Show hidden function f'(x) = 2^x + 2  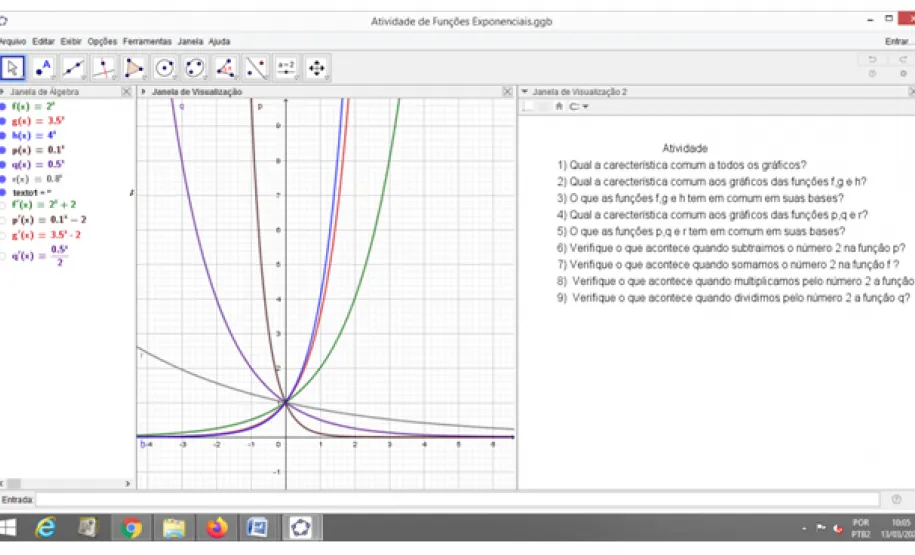pyautogui.click(x=4, y=205)
